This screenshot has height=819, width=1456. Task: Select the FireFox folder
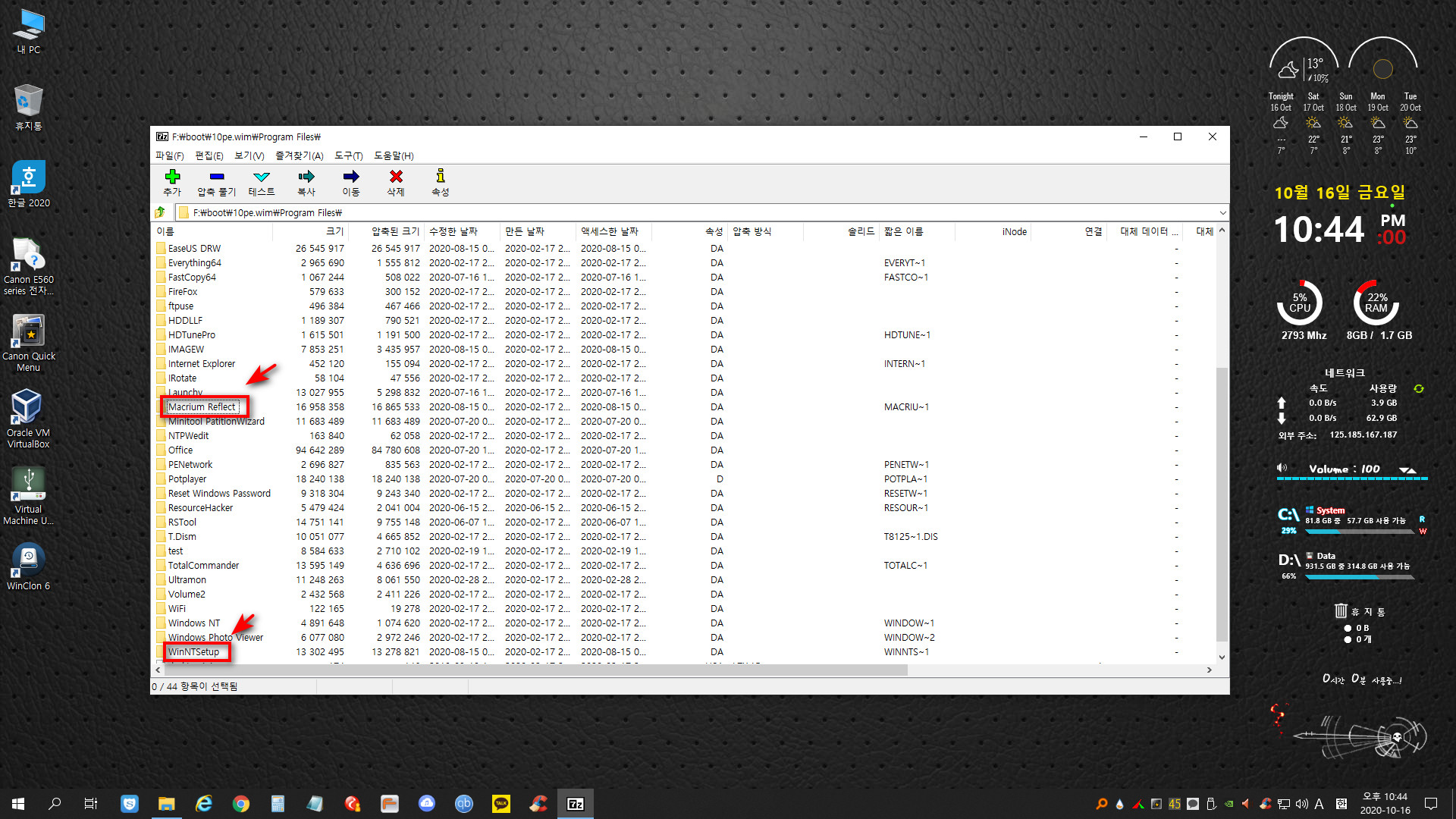[x=183, y=292]
